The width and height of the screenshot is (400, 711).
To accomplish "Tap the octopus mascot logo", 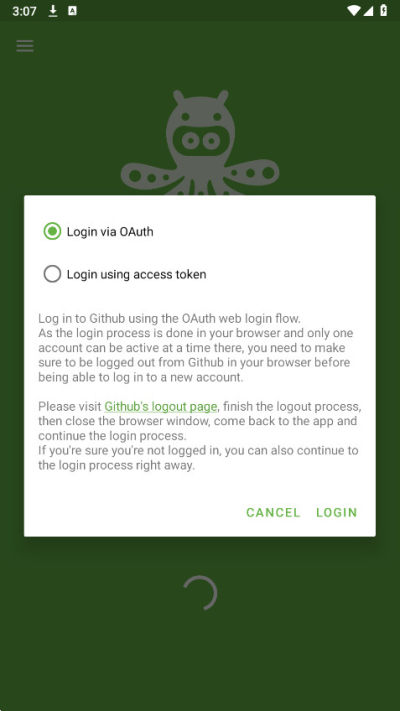I will (200, 142).
